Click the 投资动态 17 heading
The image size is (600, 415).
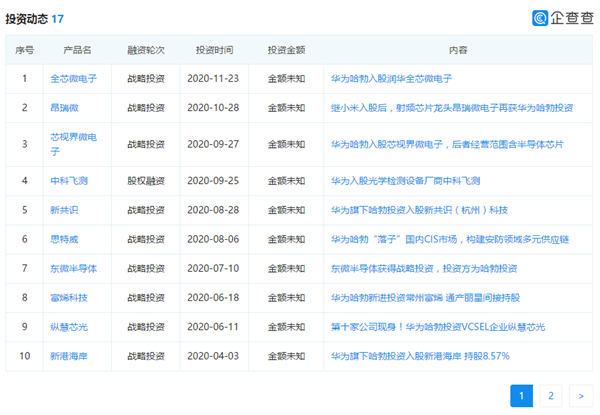click(x=34, y=19)
